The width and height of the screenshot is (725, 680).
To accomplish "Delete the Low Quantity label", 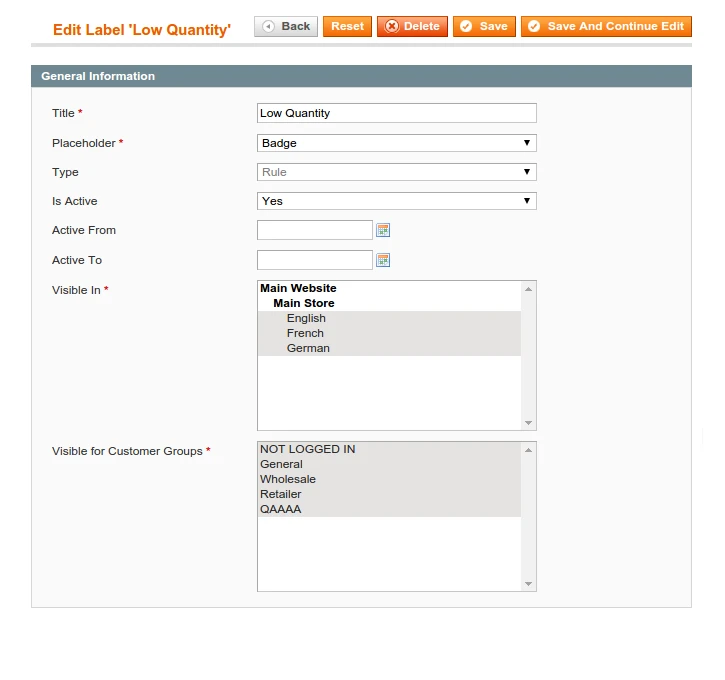I will click(x=412, y=26).
